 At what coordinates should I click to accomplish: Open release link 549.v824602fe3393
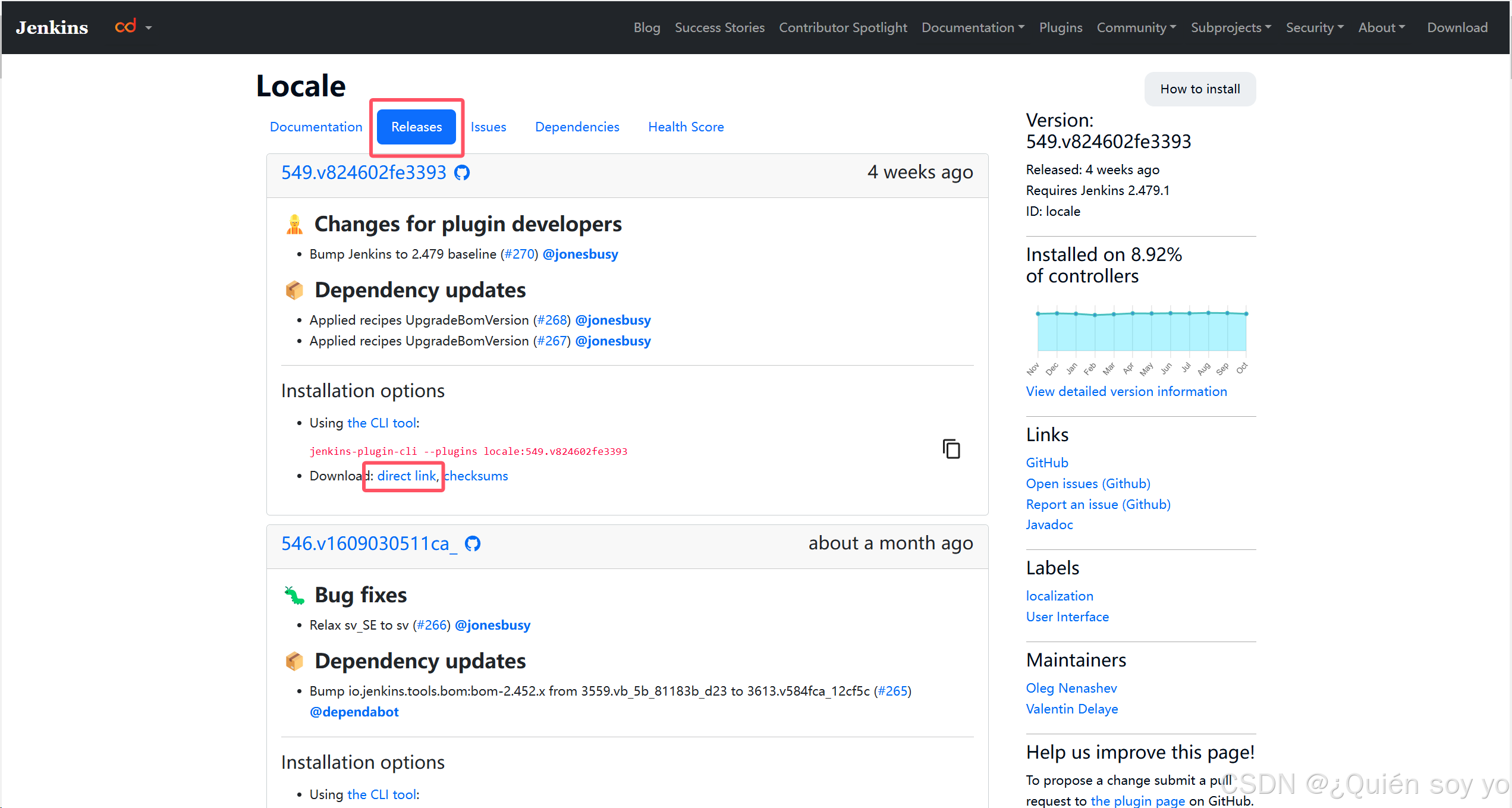[363, 172]
